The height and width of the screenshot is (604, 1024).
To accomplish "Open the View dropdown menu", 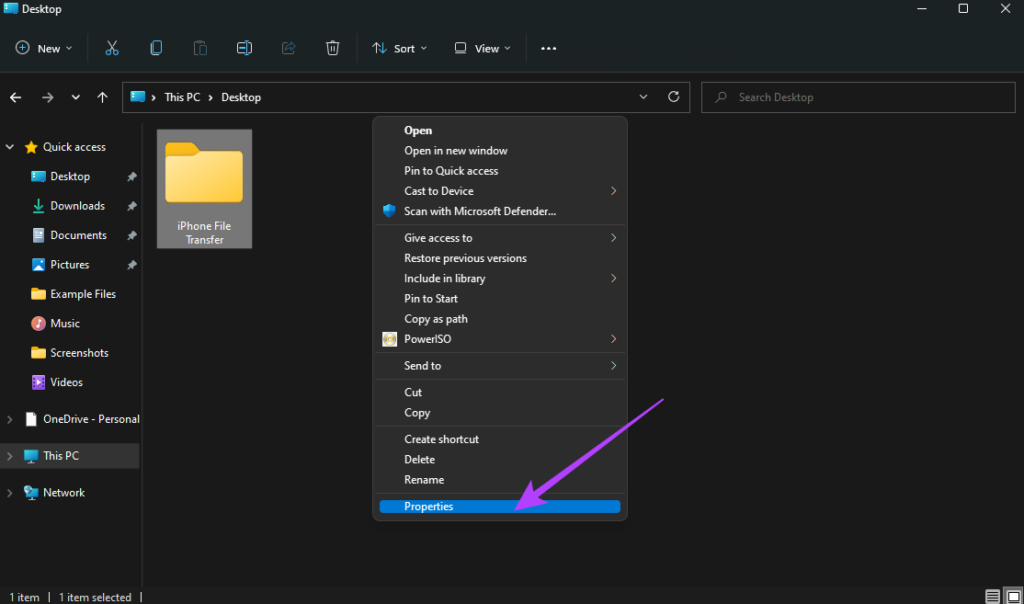I will coord(482,48).
